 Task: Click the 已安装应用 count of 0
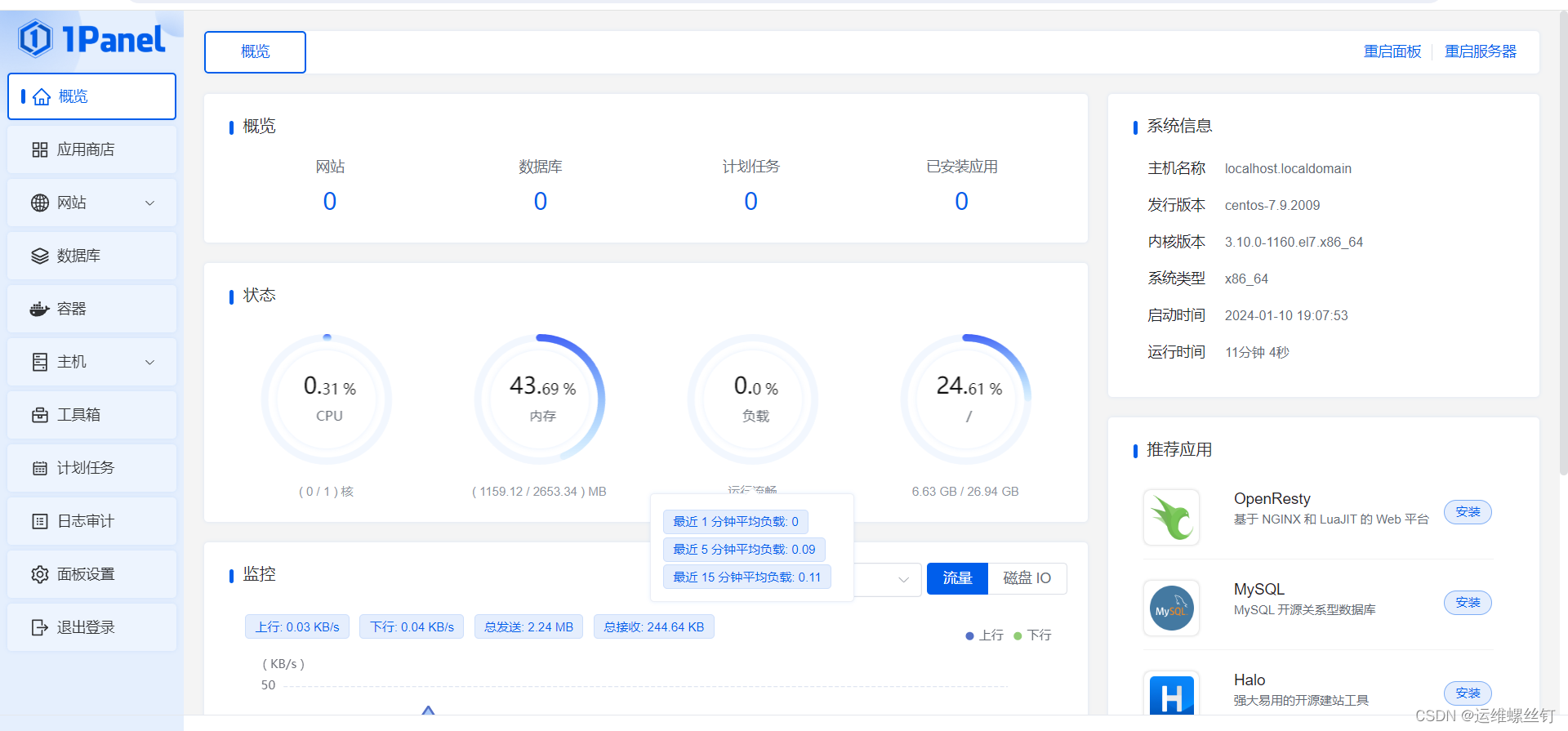(x=962, y=201)
